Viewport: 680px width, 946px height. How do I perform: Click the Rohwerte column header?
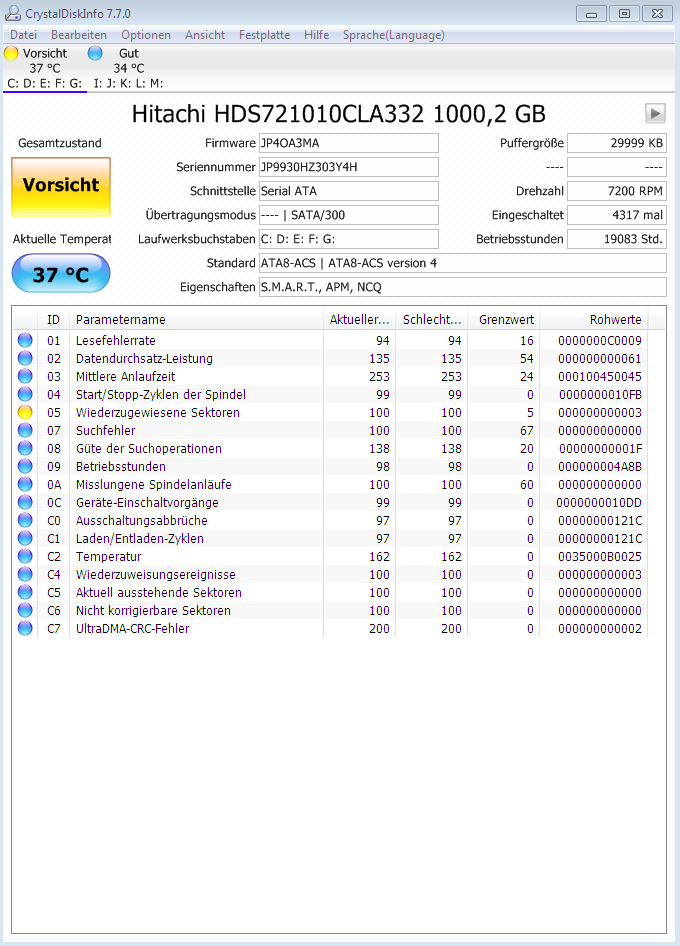click(594, 320)
